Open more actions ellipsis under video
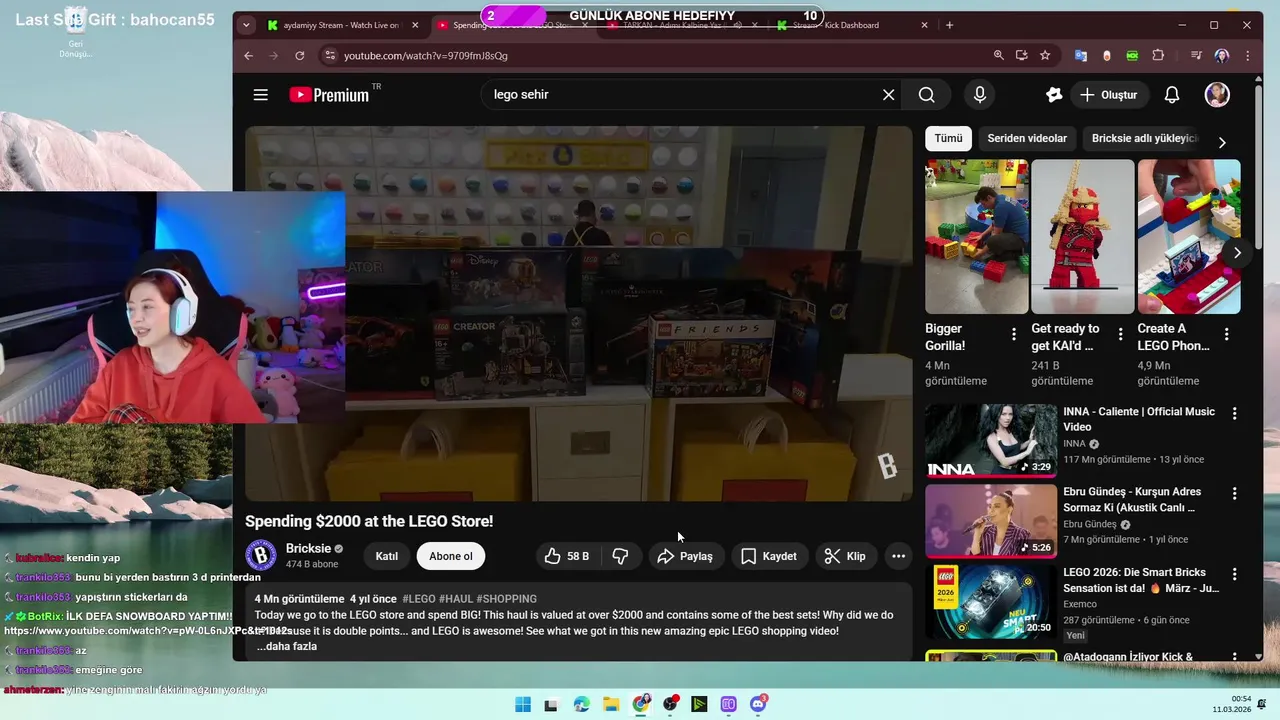Image resolution: width=1280 pixels, height=720 pixels. coord(898,556)
